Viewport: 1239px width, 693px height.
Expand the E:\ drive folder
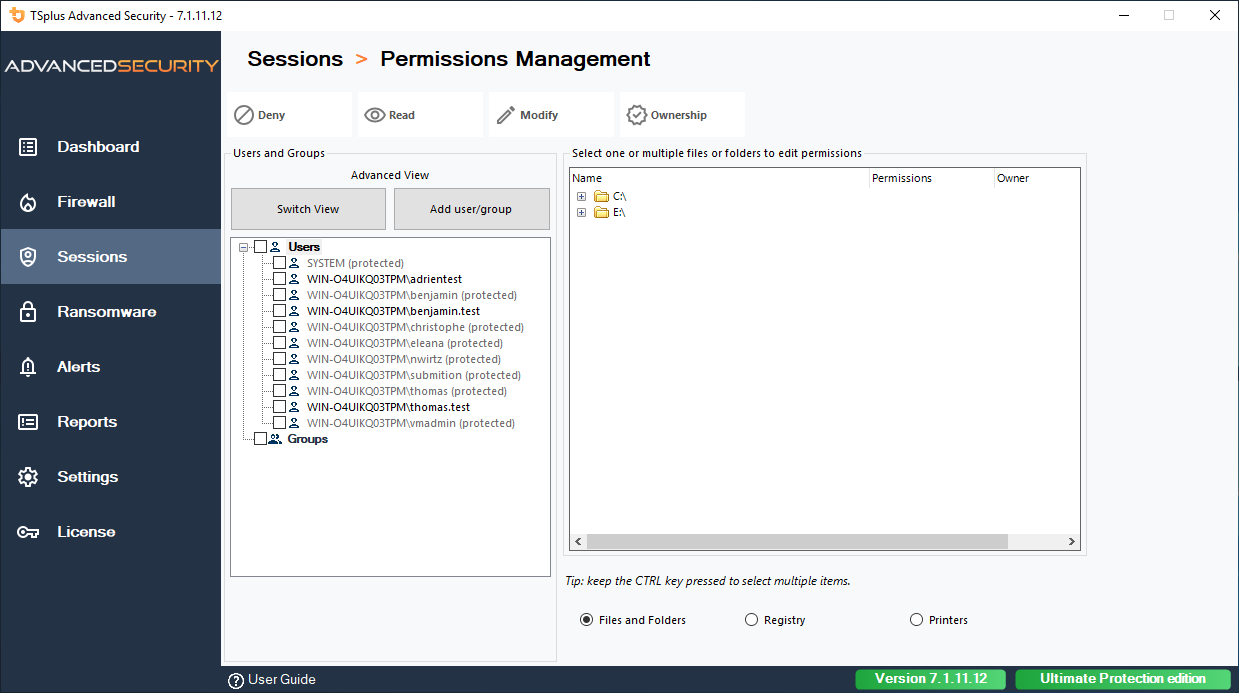[581, 212]
